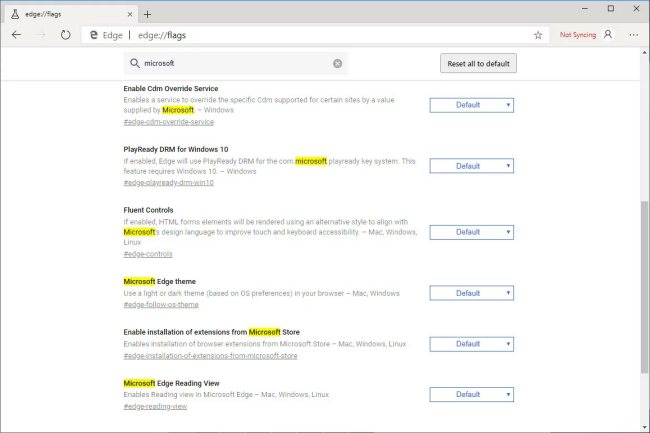Click the forward navigation arrow
The height and width of the screenshot is (433, 650).
(41, 35)
